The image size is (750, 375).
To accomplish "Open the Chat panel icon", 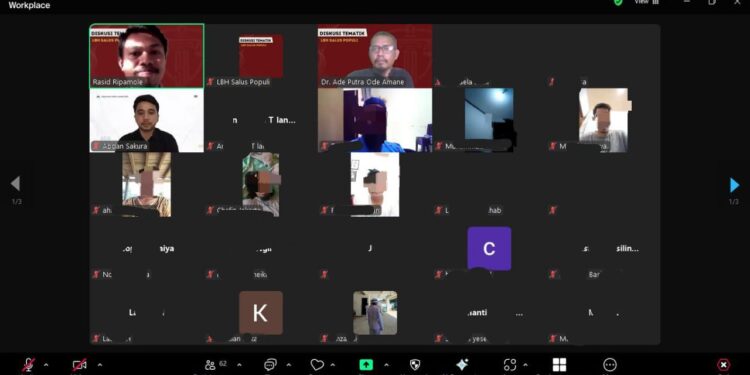I will pyautogui.click(x=271, y=365).
